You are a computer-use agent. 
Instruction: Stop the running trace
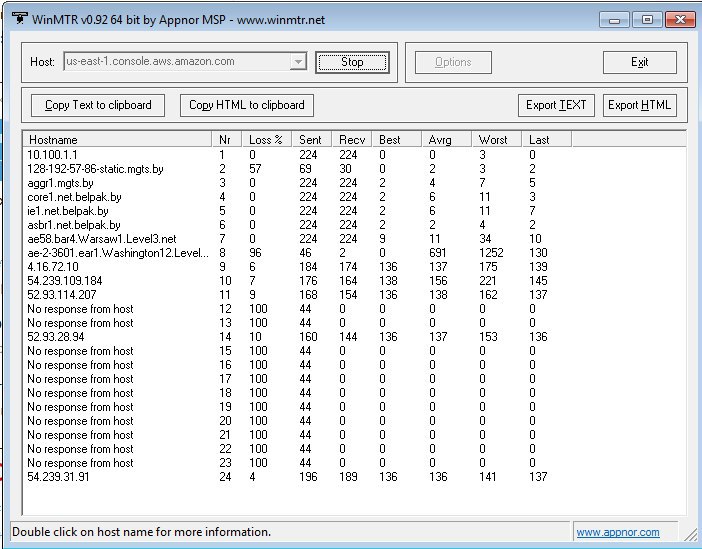coord(352,62)
